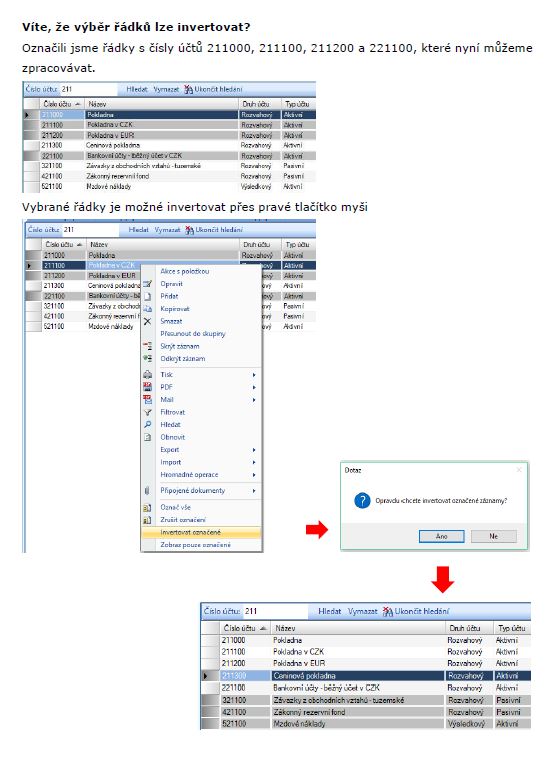Choose Zobraz pouze označené in context menu

pos(195,545)
